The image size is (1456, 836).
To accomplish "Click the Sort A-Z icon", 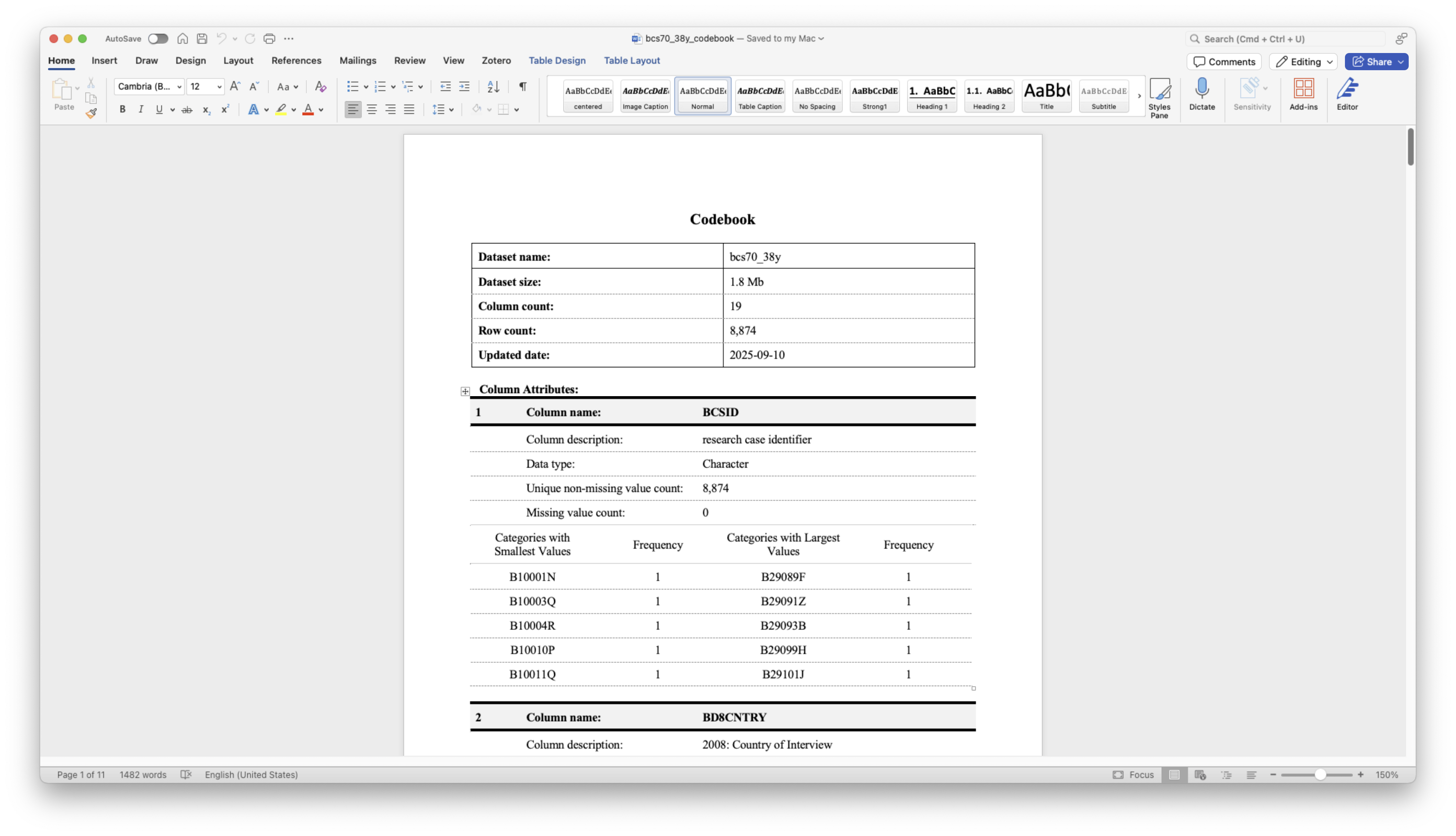I will pyautogui.click(x=493, y=87).
